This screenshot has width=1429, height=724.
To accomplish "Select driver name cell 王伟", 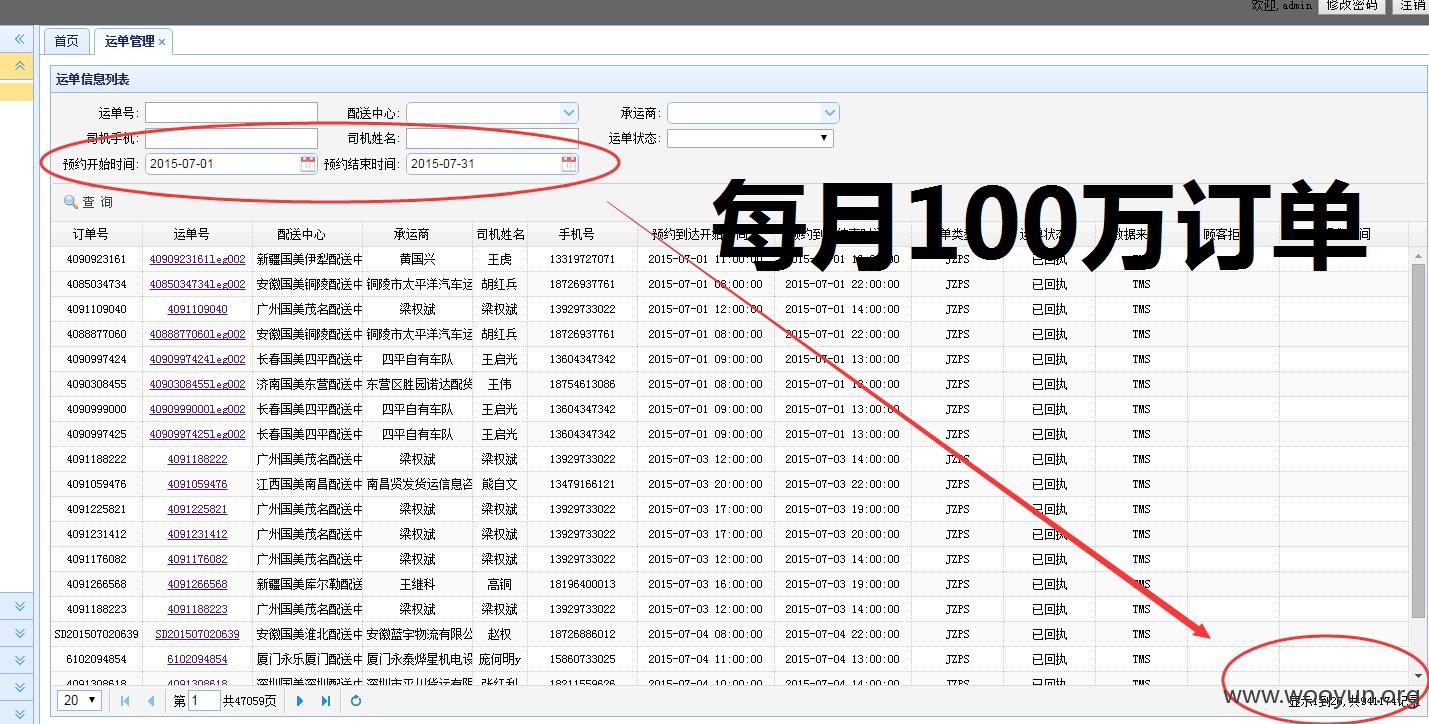I will (x=499, y=384).
